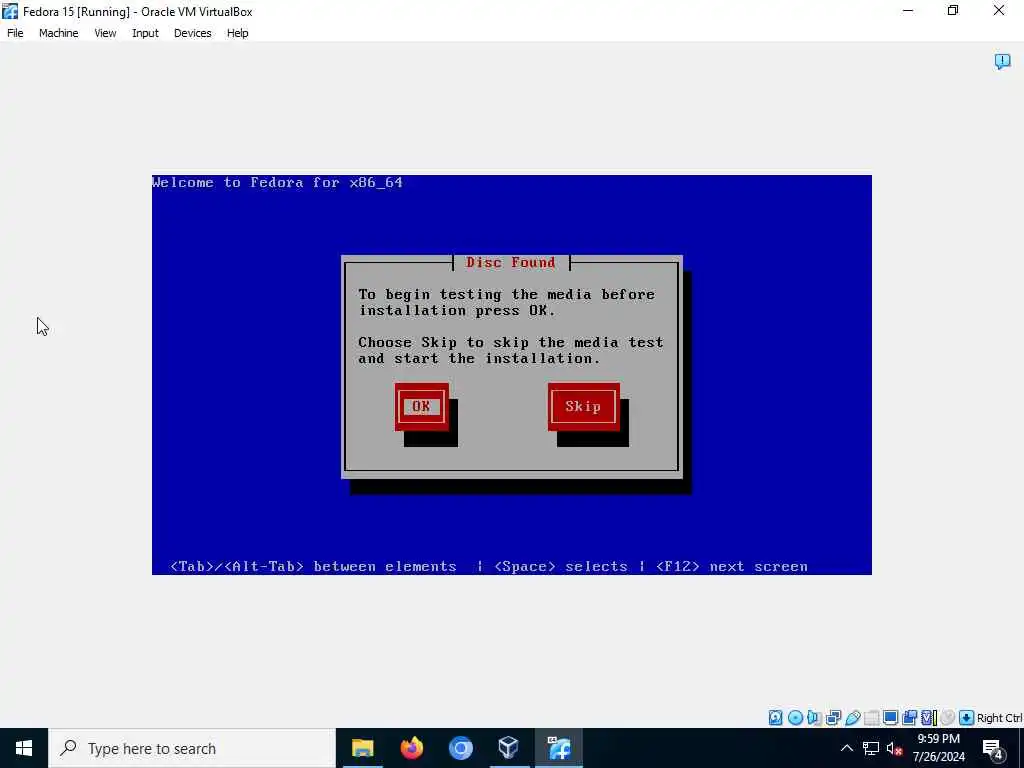This screenshot has width=1024, height=768.
Task: Click the taskbar search box
Action: (x=192, y=748)
